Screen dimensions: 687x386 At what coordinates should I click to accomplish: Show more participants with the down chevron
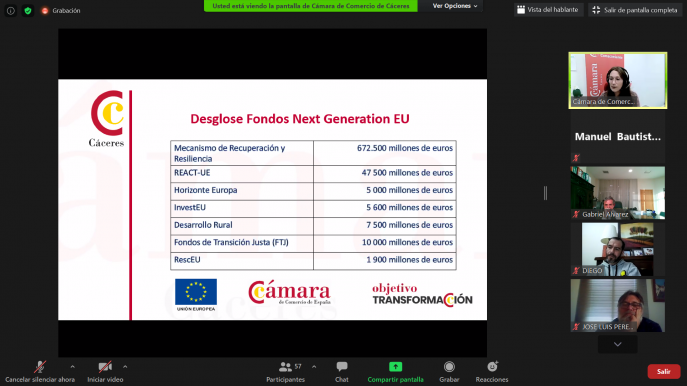pyautogui.click(x=617, y=344)
